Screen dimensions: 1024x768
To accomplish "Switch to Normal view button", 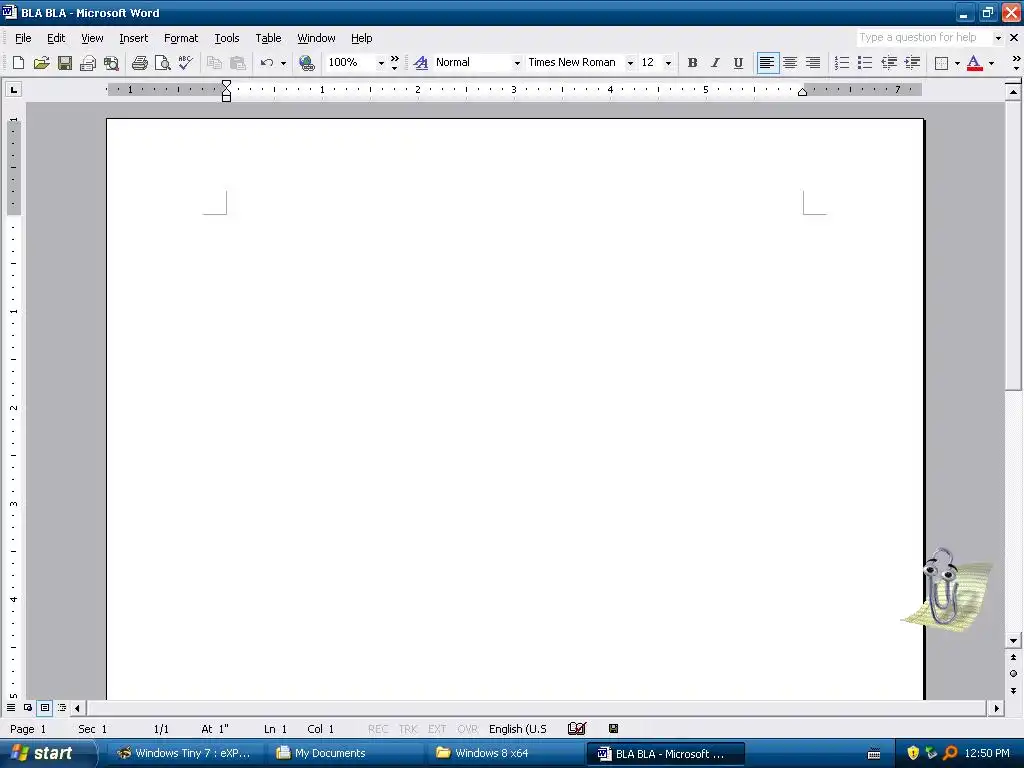I will pyautogui.click(x=11, y=707).
